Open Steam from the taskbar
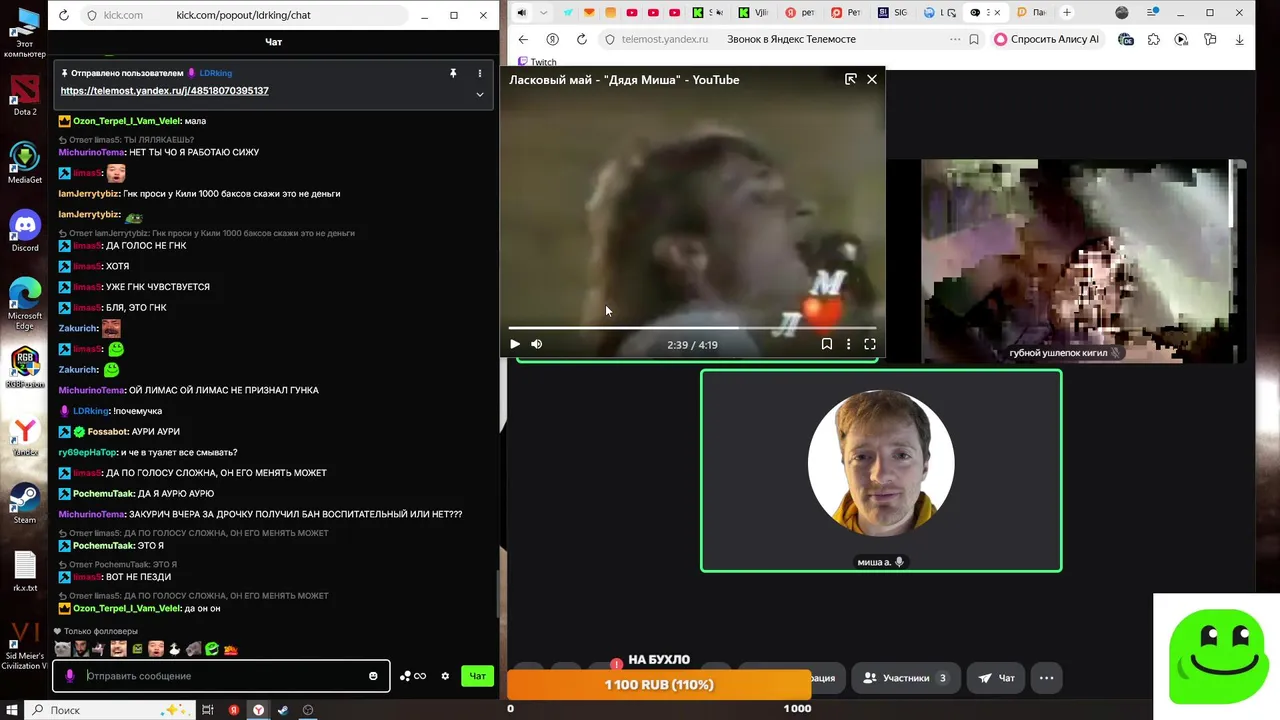The image size is (1280, 720). point(283,710)
